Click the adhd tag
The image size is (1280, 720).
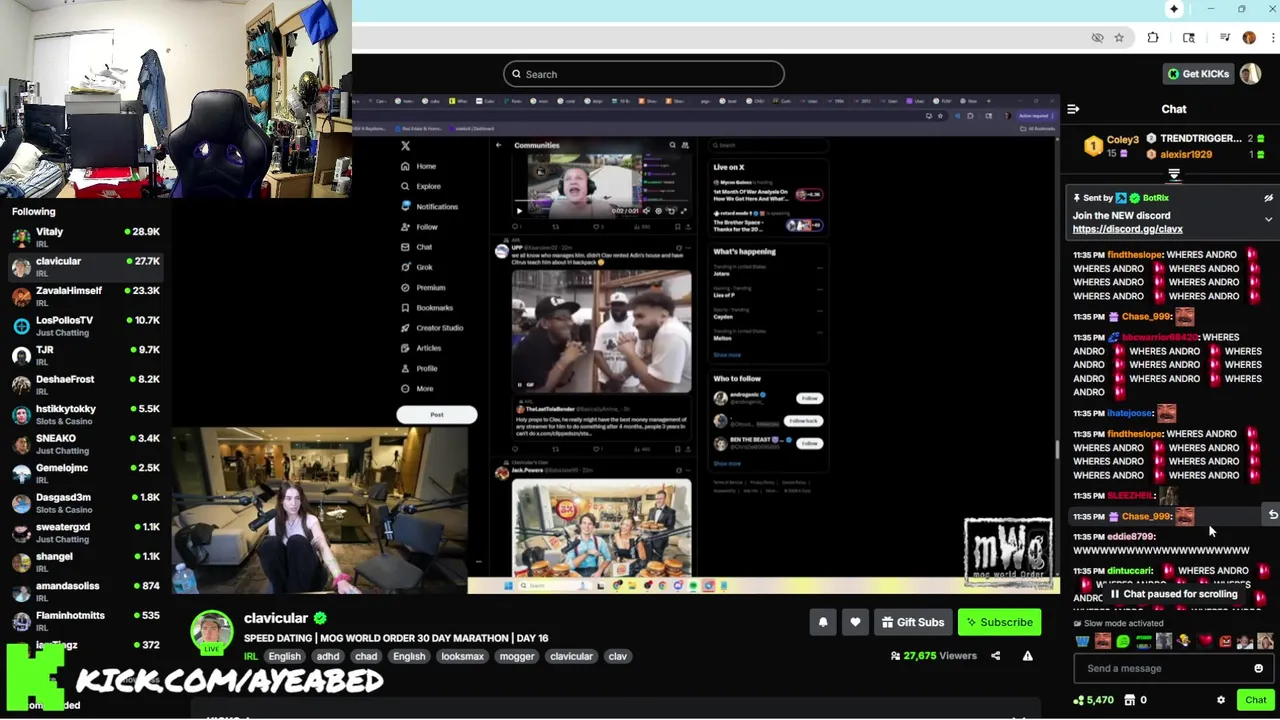click(x=328, y=657)
